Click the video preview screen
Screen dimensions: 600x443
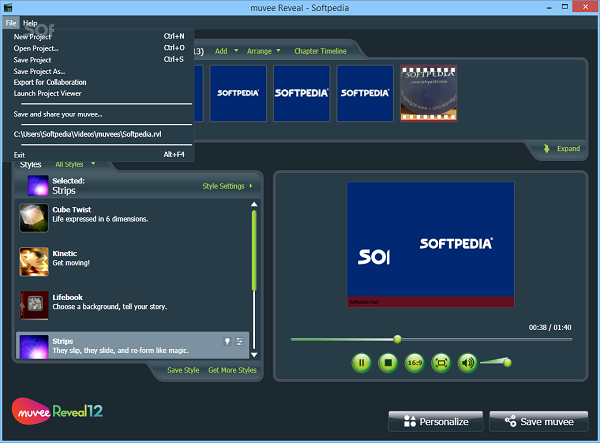[430, 244]
